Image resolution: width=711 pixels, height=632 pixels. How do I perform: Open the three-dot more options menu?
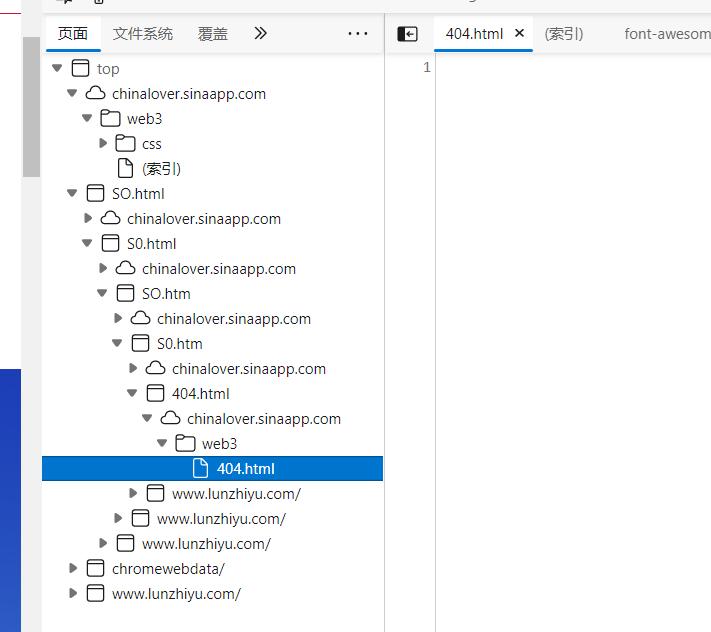click(358, 34)
